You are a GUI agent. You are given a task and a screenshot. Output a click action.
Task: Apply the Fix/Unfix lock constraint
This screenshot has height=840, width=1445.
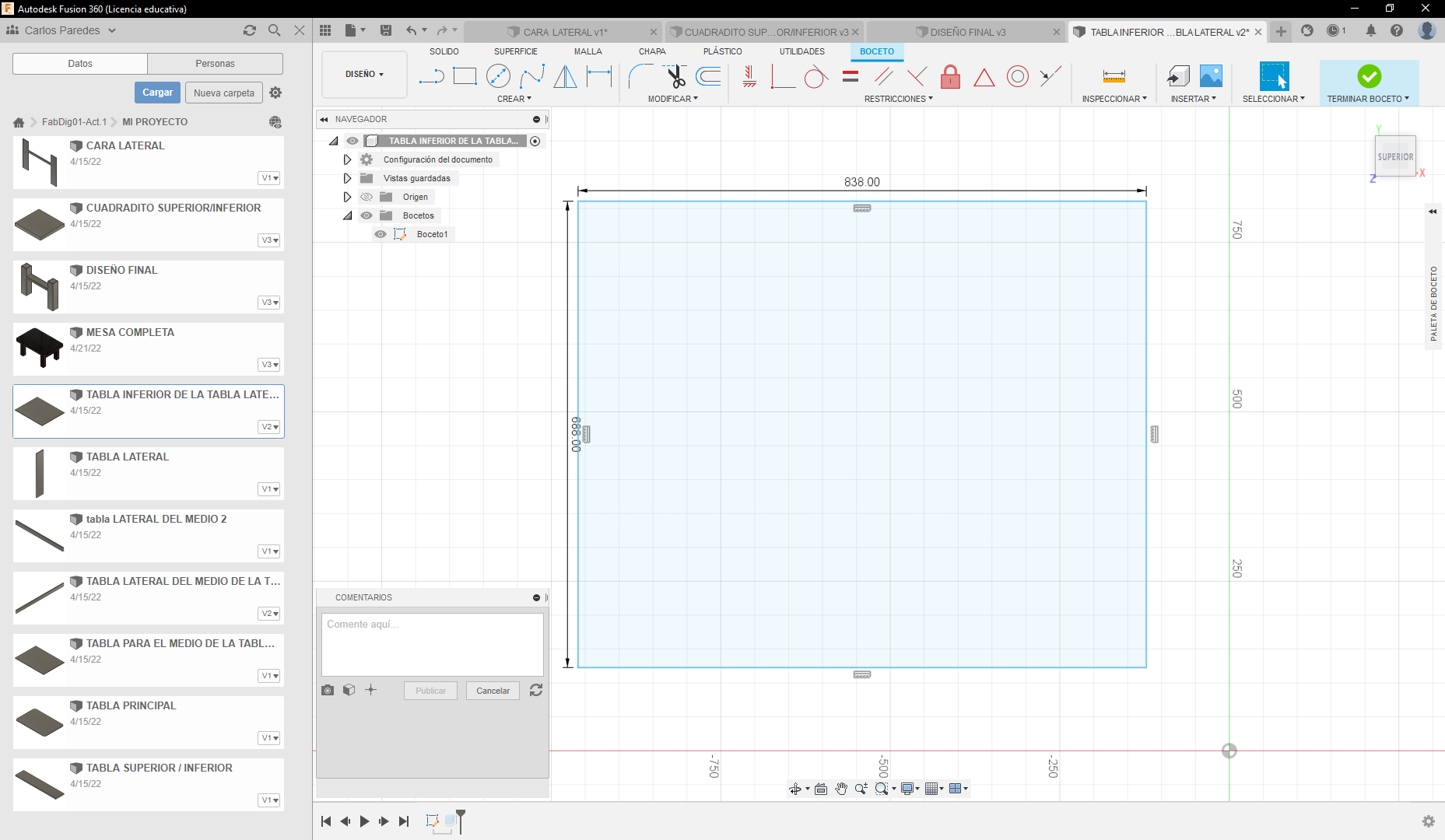950,76
